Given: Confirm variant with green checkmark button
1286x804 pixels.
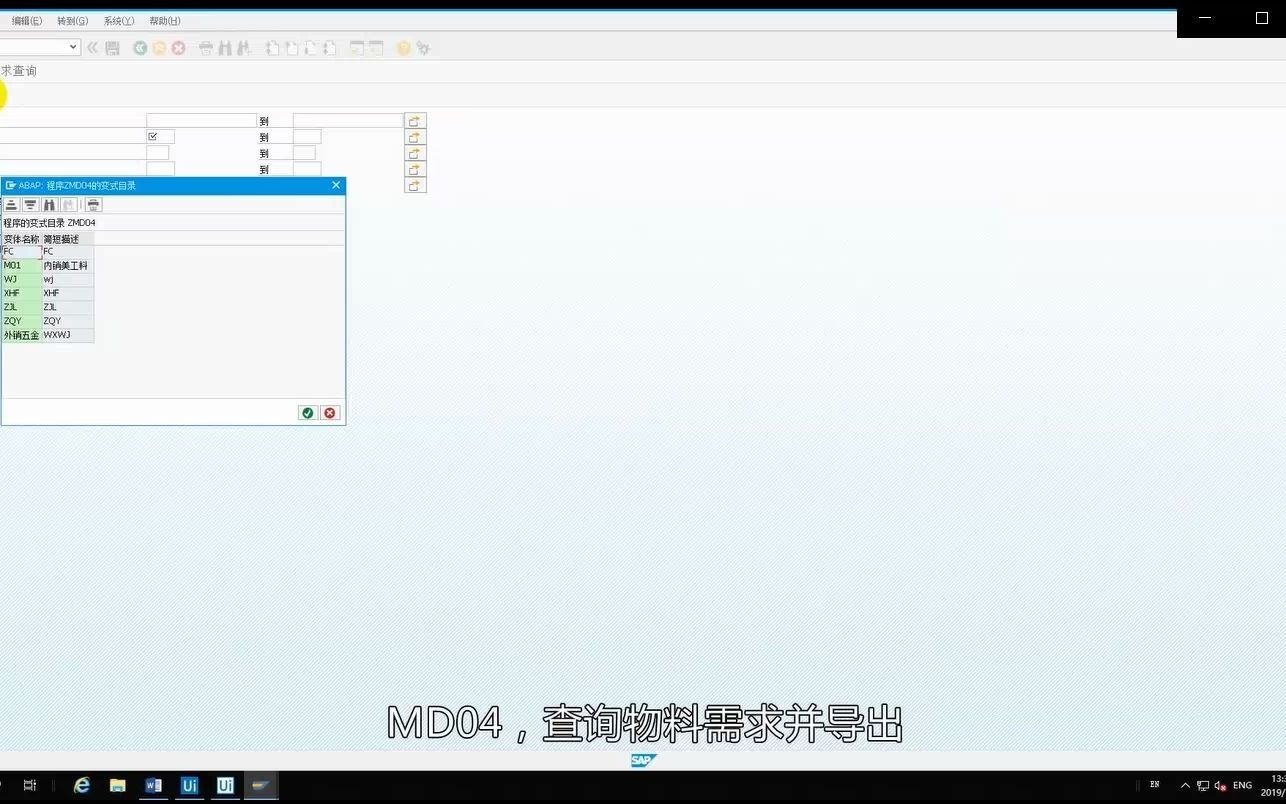Looking at the screenshot, I should pyautogui.click(x=308, y=413).
